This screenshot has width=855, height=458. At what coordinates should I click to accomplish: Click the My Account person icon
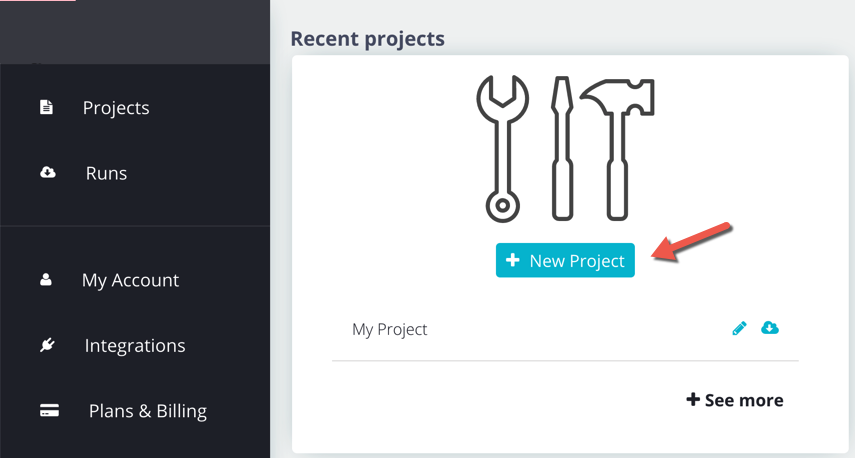tap(46, 280)
